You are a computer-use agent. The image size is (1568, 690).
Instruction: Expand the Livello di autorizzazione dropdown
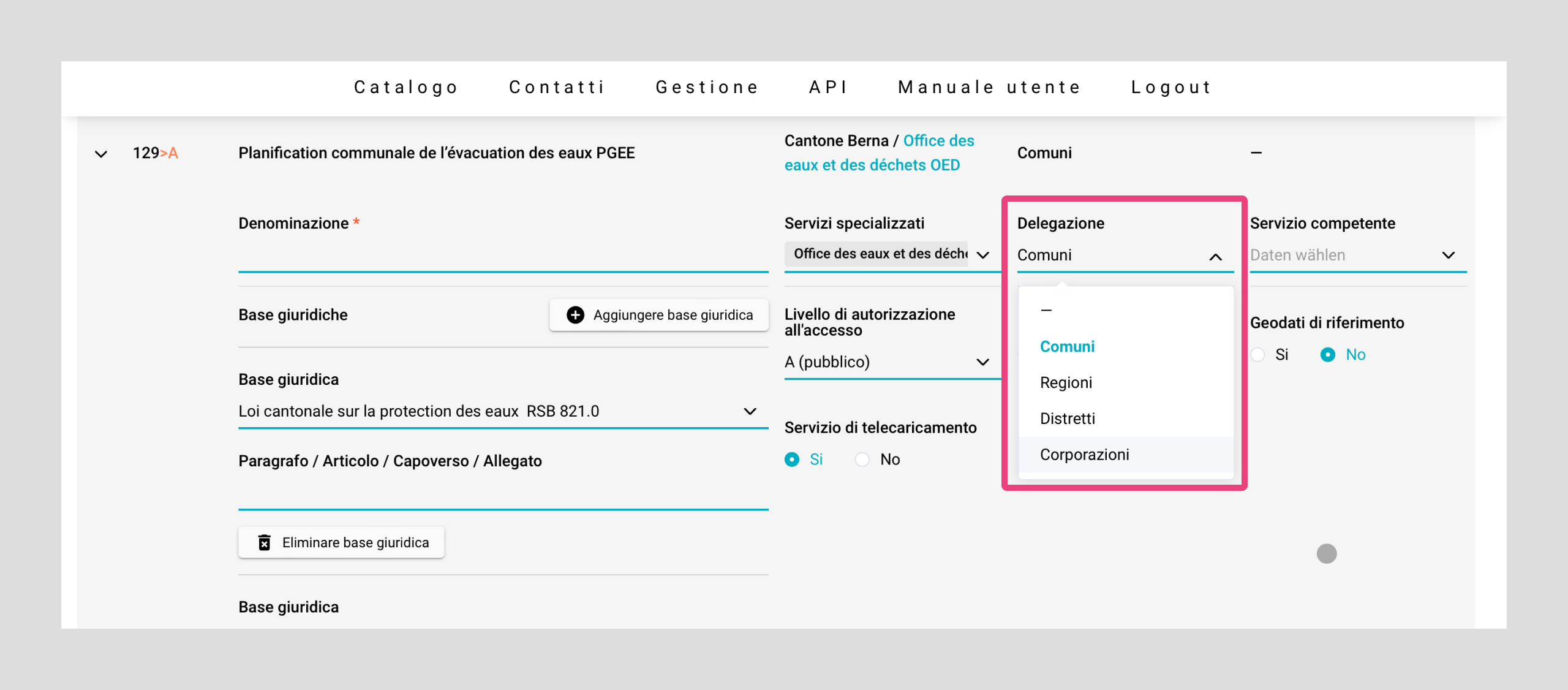tap(983, 362)
